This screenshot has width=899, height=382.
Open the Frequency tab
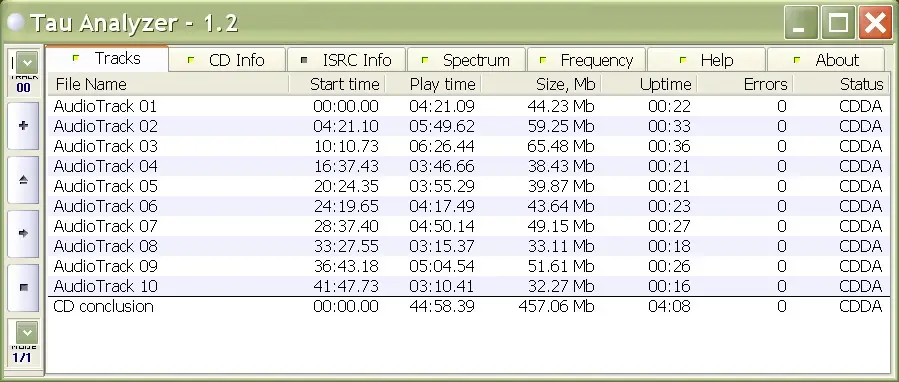[x=587, y=60]
